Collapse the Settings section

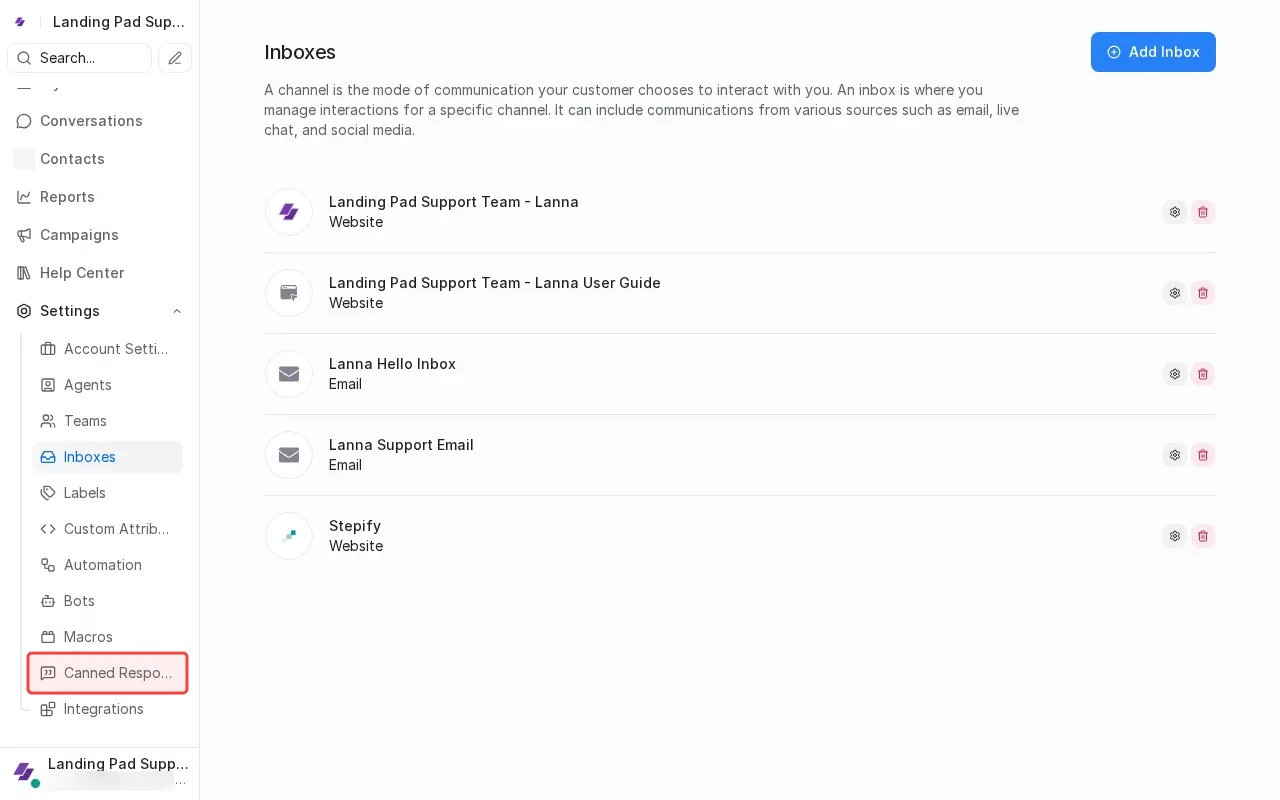[177, 311]
